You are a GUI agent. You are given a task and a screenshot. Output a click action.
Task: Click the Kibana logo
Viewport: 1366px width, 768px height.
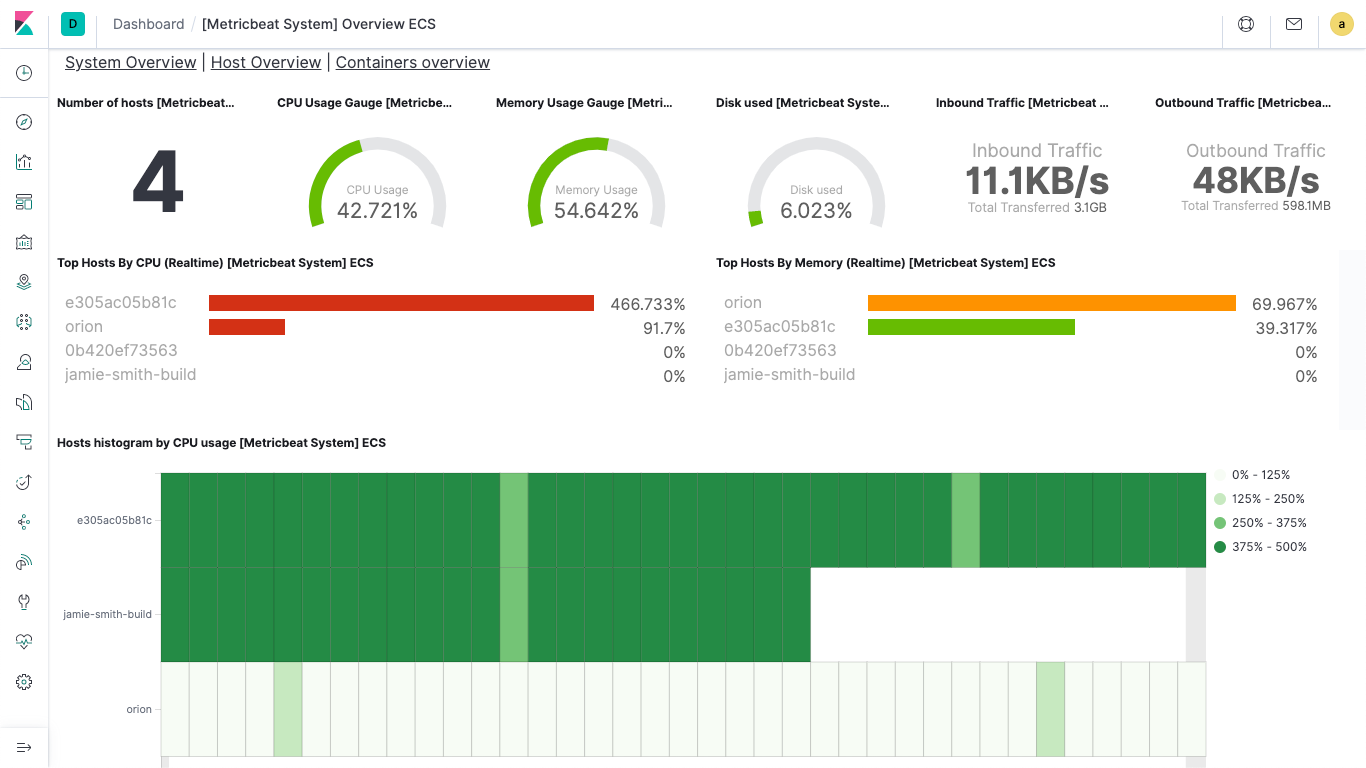tap(24, 24)
